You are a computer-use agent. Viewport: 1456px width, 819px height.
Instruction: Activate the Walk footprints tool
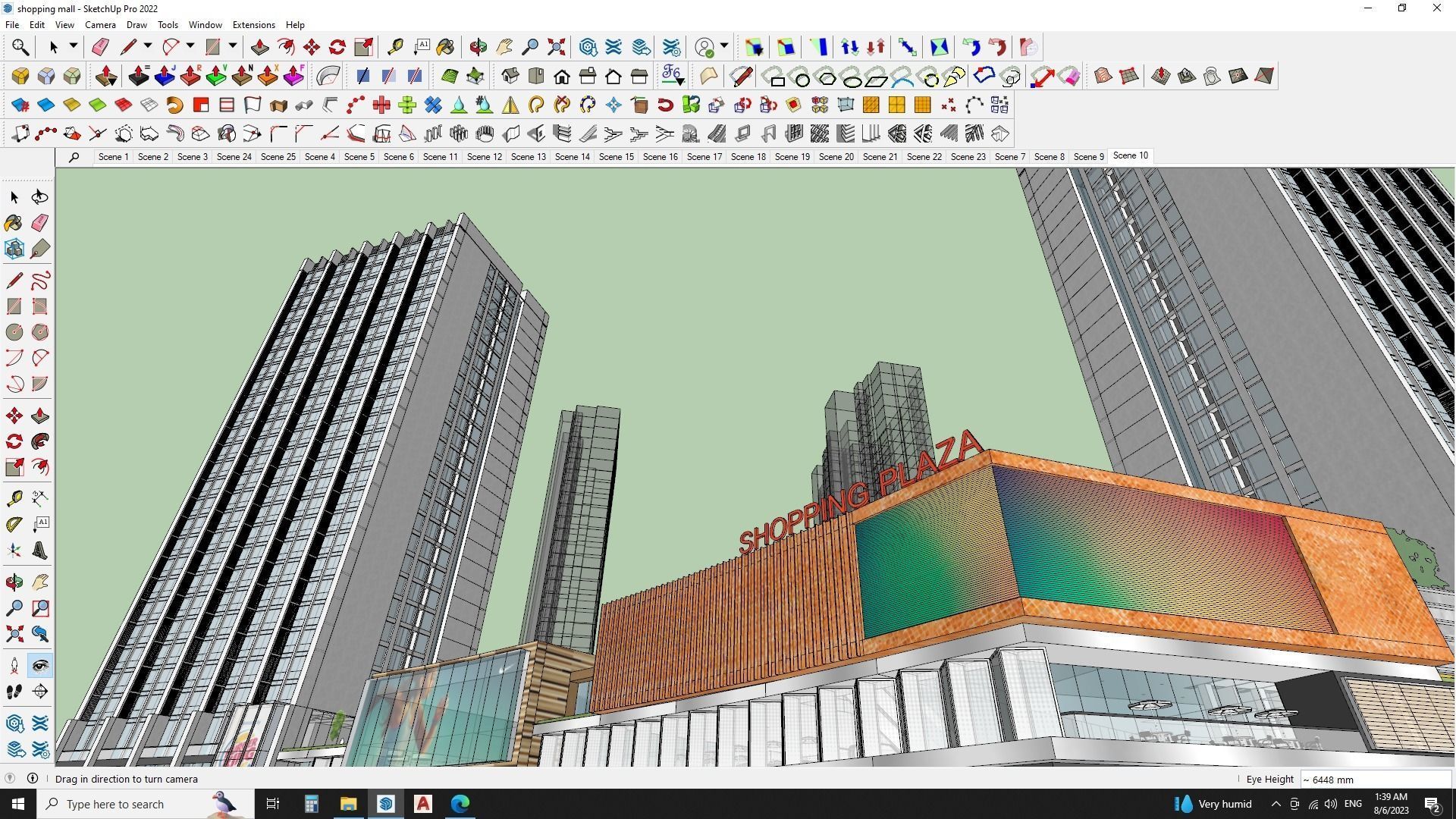click(14, 692)
